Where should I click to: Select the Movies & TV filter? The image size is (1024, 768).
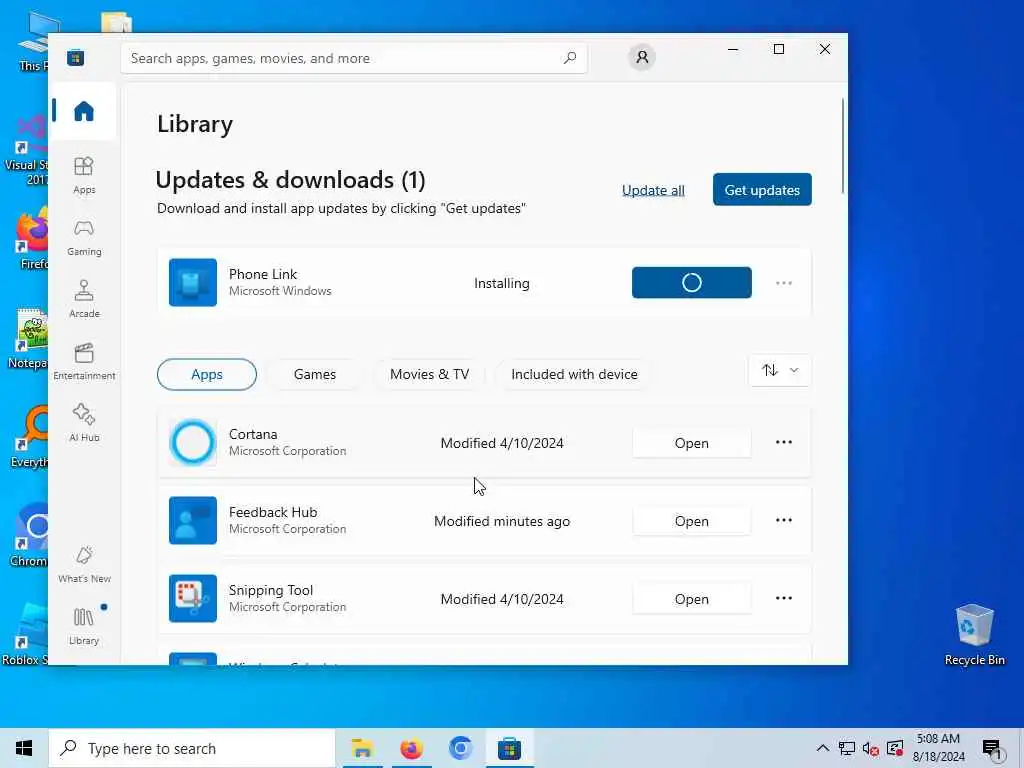click(429, 374)
